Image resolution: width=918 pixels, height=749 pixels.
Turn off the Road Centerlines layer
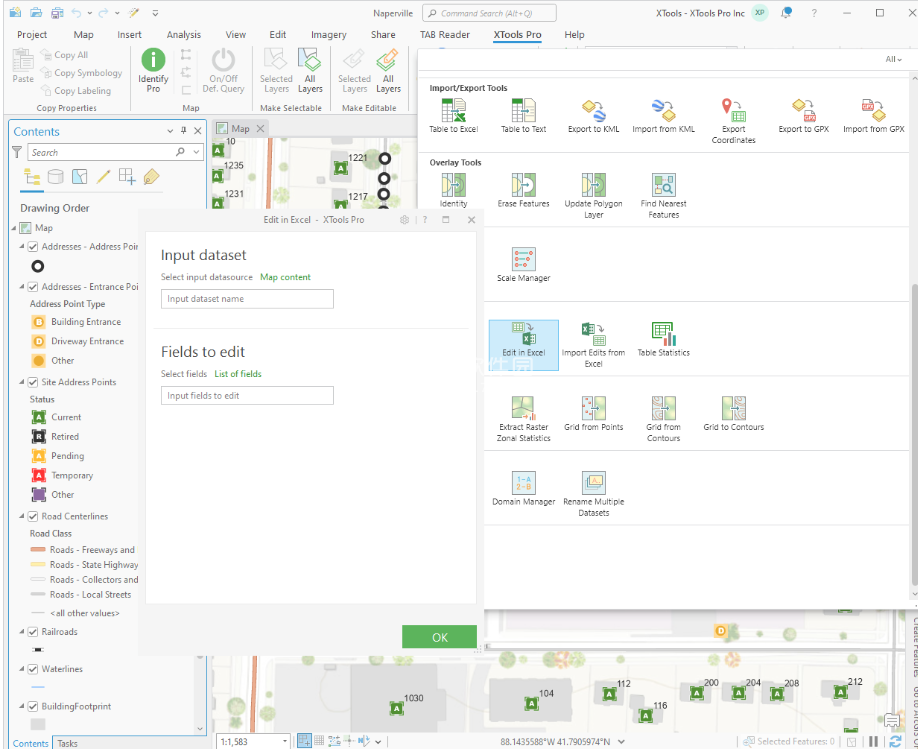coord(33,517)
